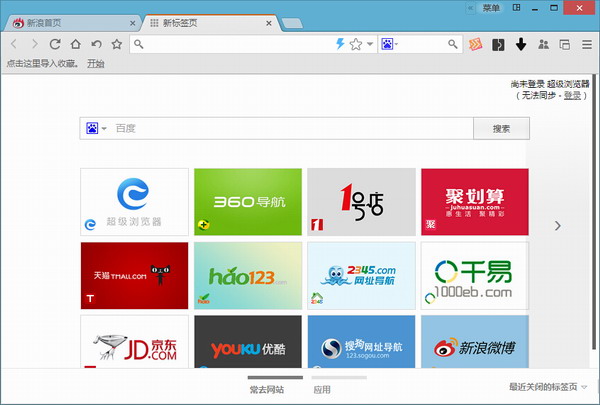The width and height of the screenshot is (600, 405).
Task: Open the Youku 优酷 tile
Action: [x=248, y=342]
